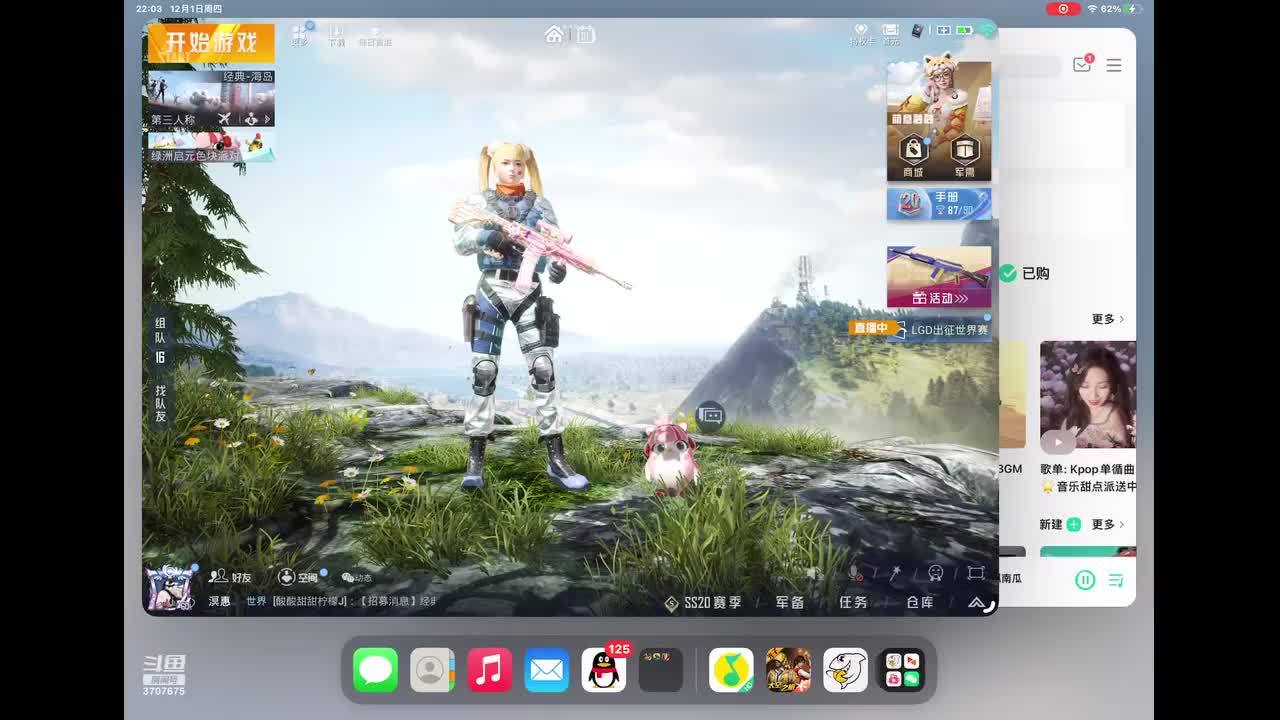
Task: Tap the 下载 download icon
Action: coord(336,36)
